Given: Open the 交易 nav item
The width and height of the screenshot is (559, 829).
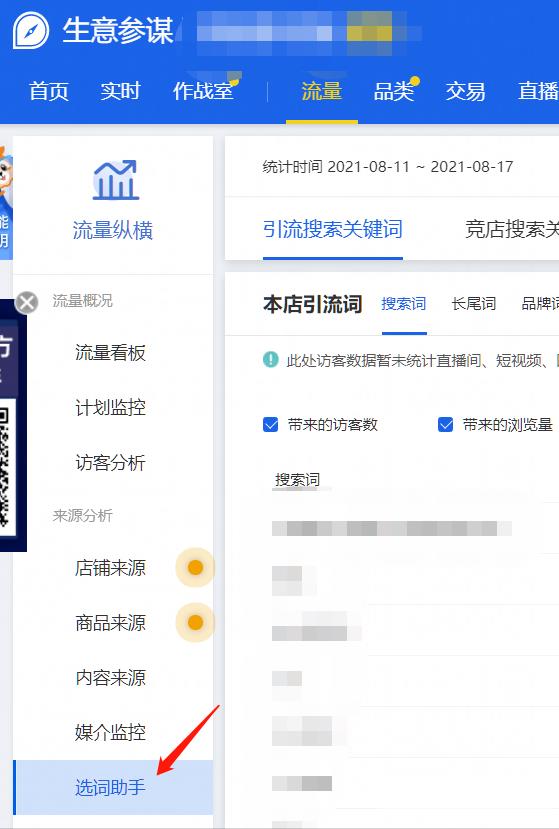Looking at the screenshot, I should tap(465, 91).
